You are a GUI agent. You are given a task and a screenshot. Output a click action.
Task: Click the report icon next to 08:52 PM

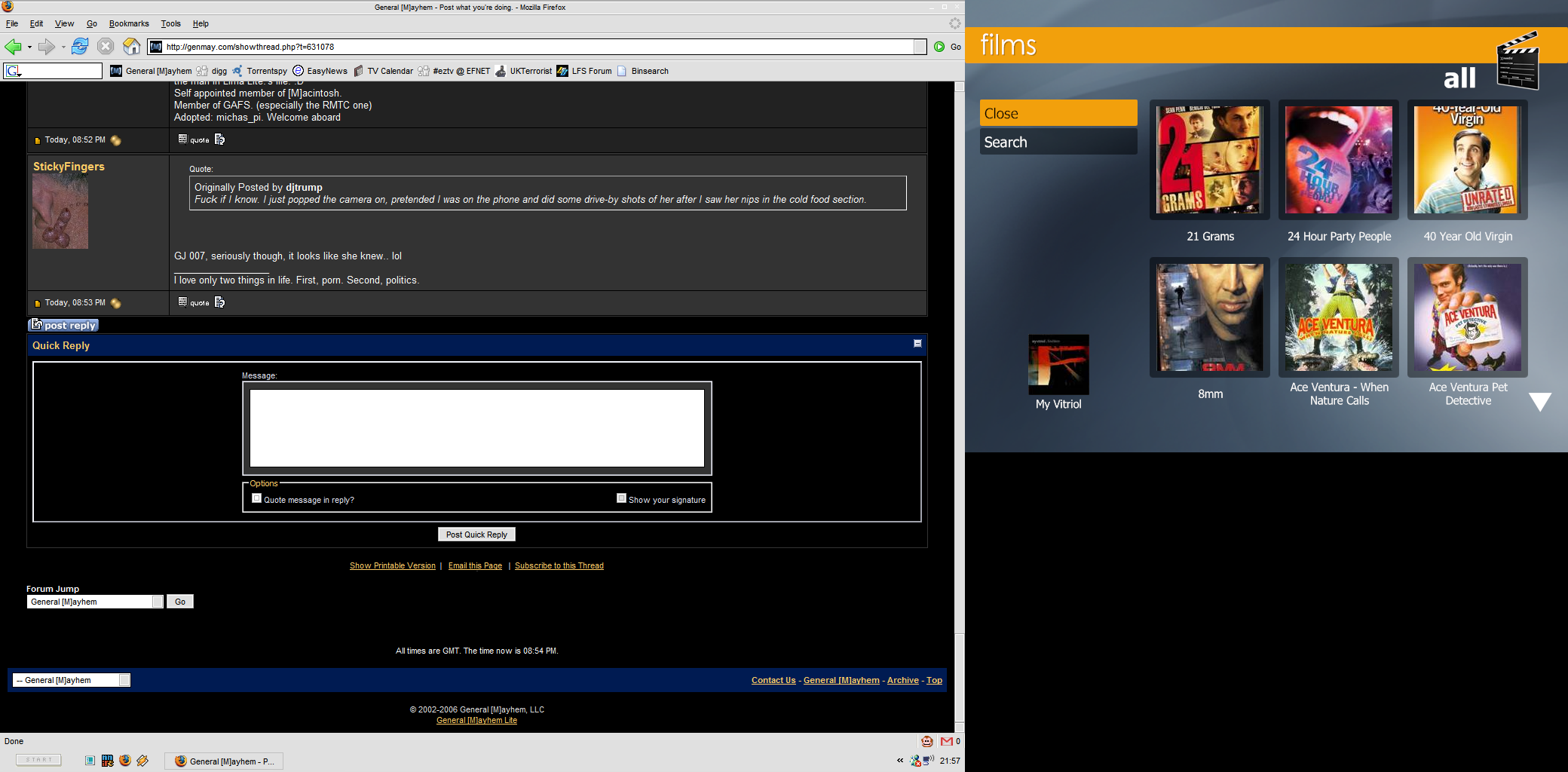[115, 140]
